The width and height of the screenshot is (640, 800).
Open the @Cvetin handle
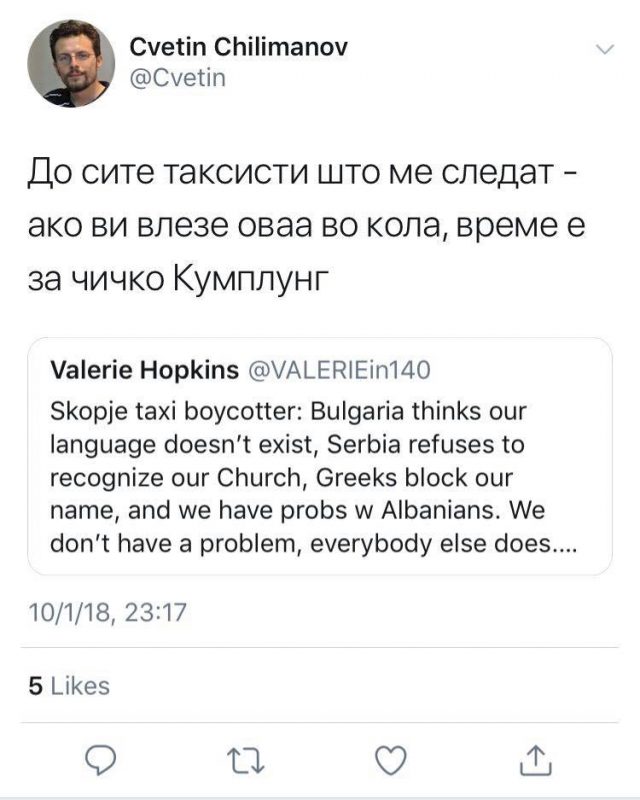178,77
